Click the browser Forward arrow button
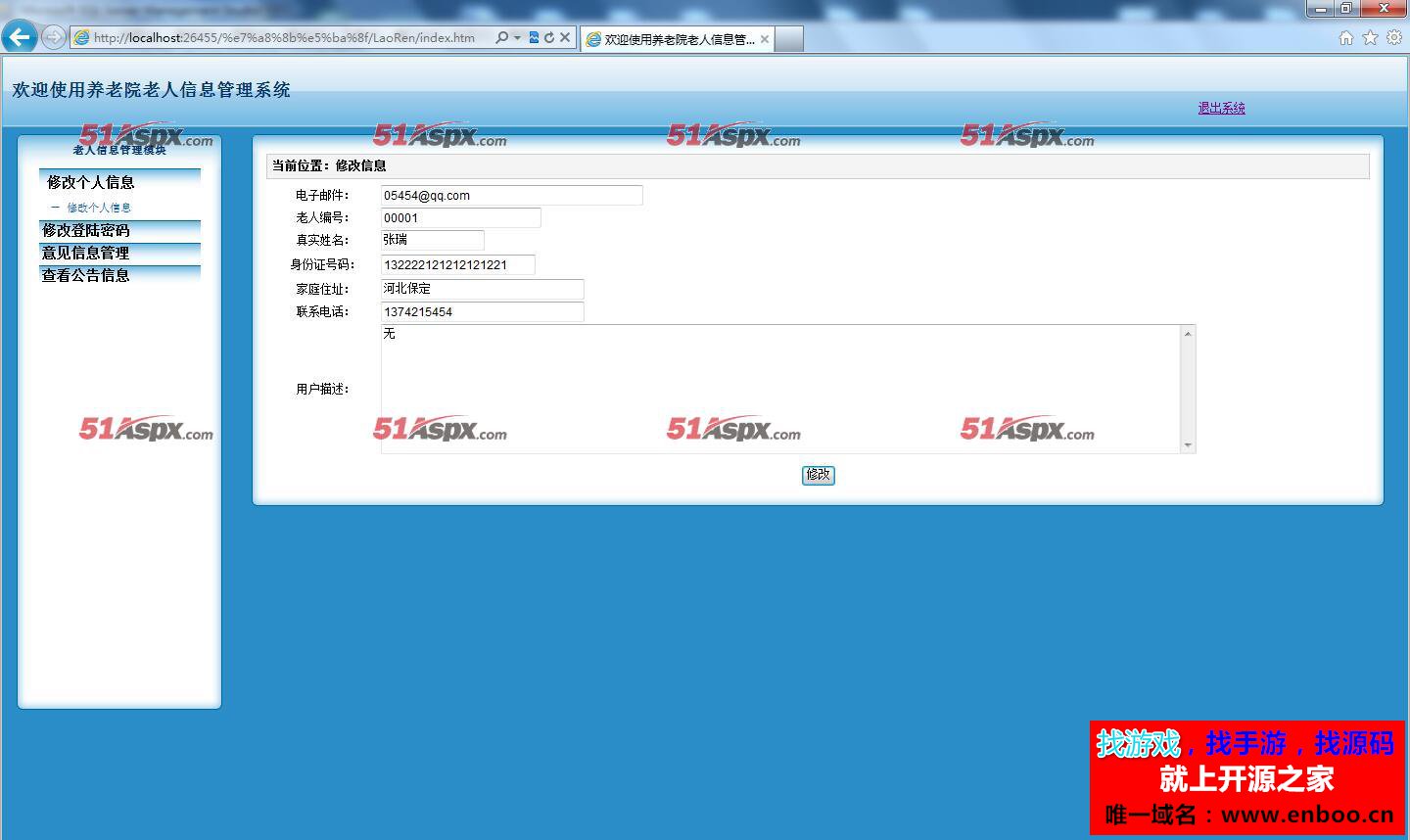1410x840 pixels. point(54,37)
